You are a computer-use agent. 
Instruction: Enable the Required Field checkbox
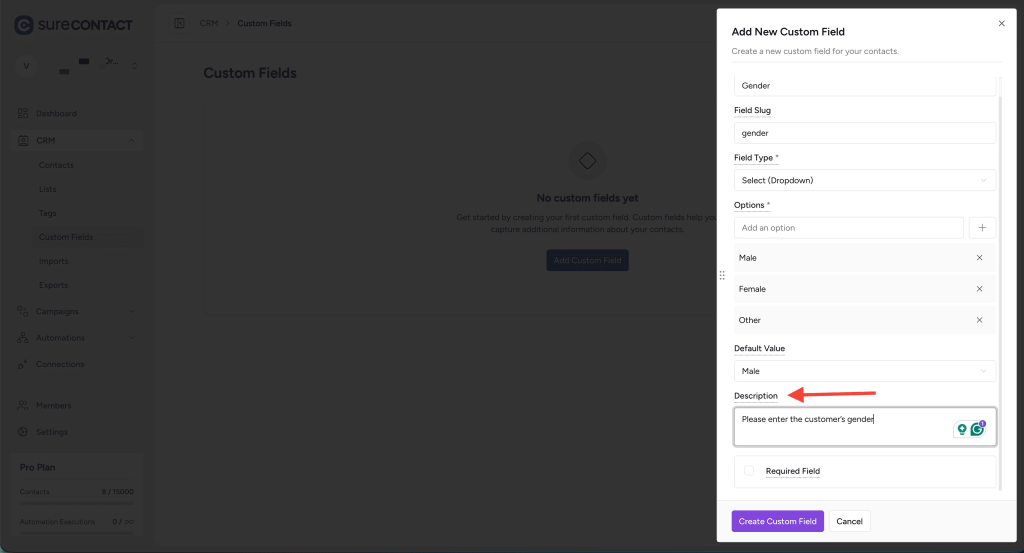(x=749, y=471)
